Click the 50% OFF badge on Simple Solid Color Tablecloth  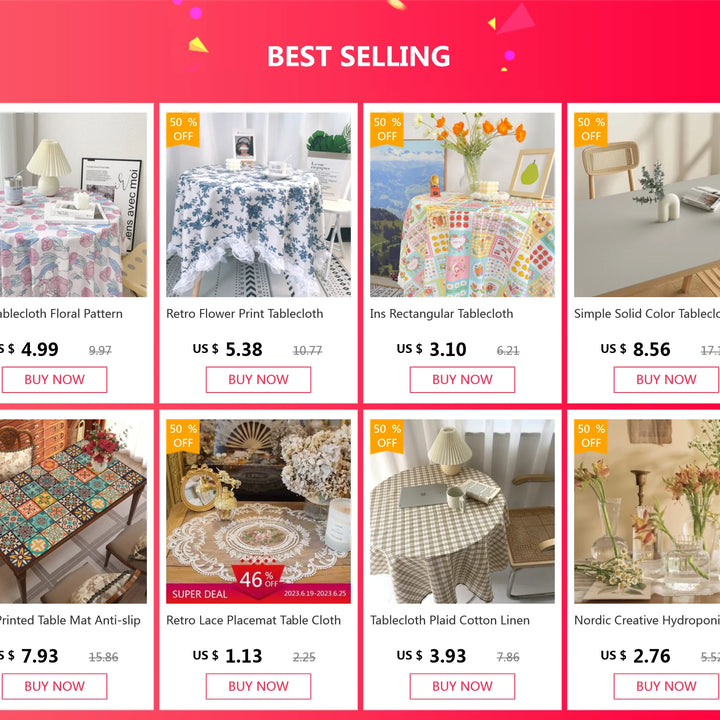[591, 130]
